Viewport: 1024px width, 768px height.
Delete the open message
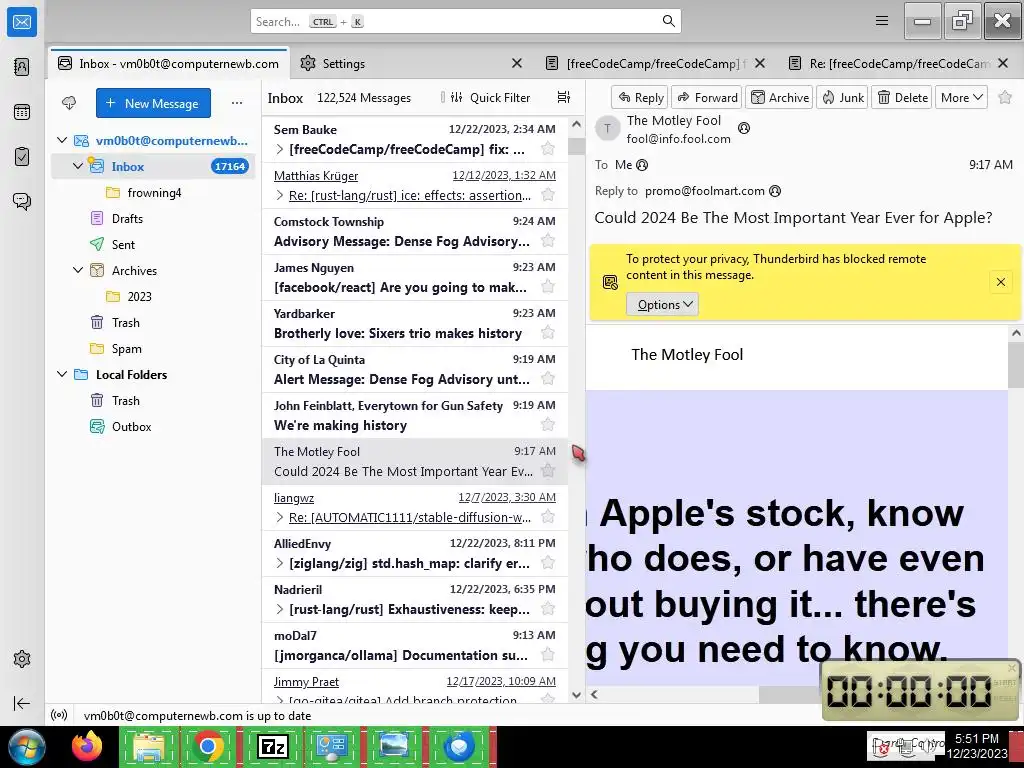tap(902, 97)
